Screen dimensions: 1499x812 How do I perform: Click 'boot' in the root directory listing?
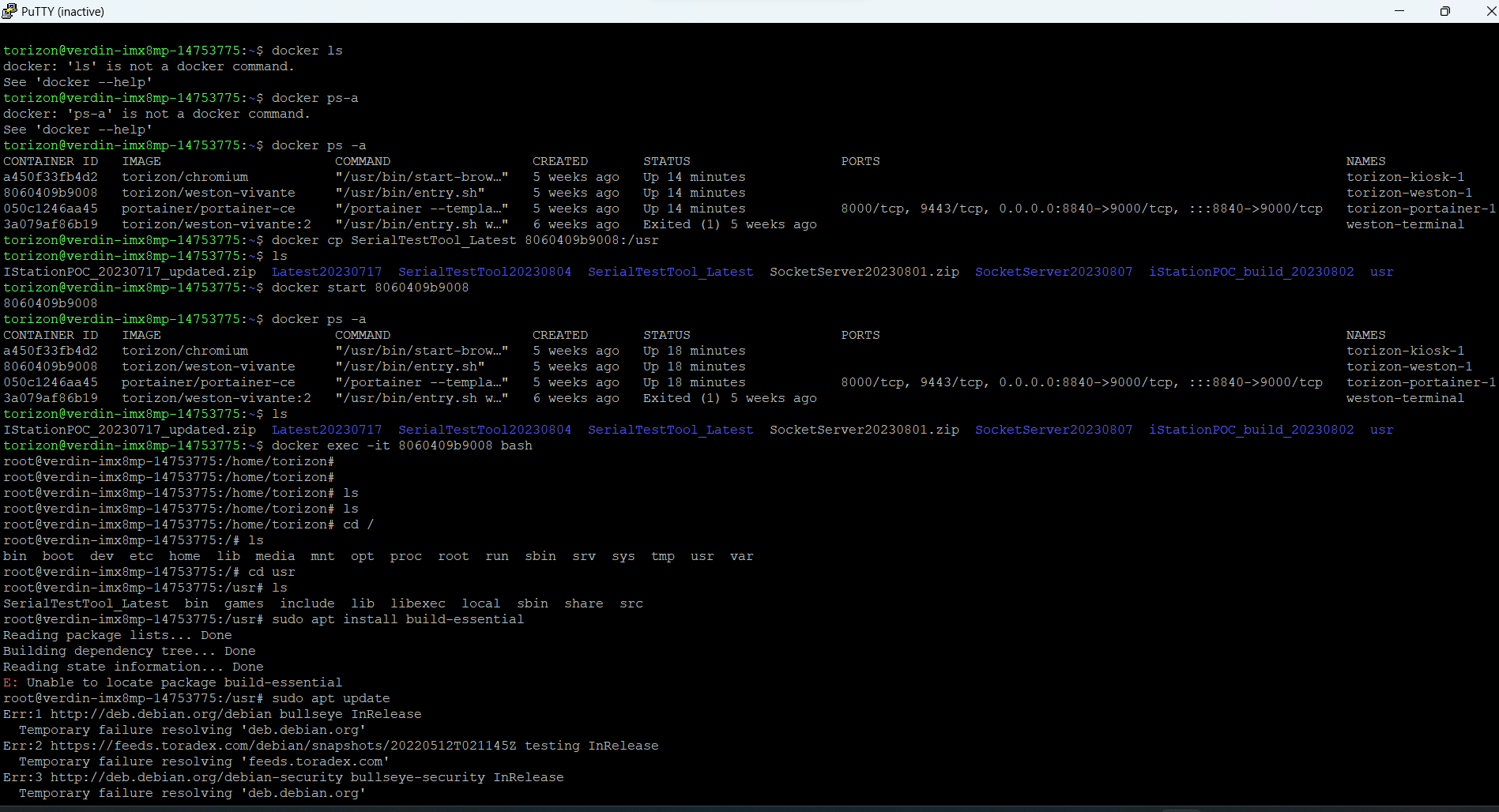(x=58, y=556)
